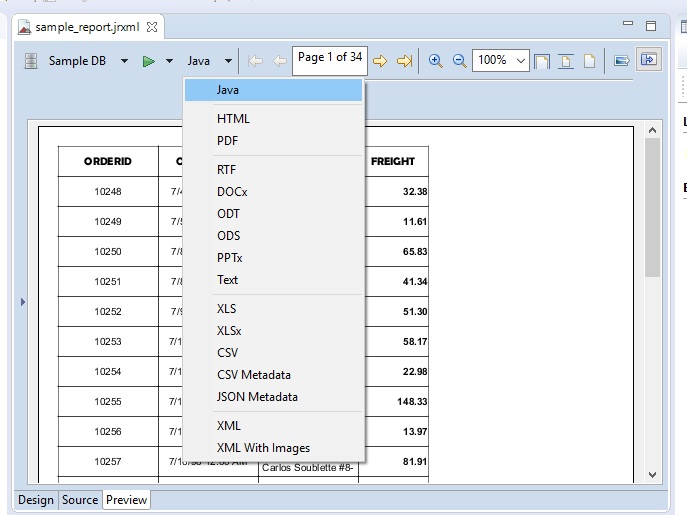This screenshot has width=687, height=515.
Task: Click order ID 10256 cell
Action: click(108, 432)
